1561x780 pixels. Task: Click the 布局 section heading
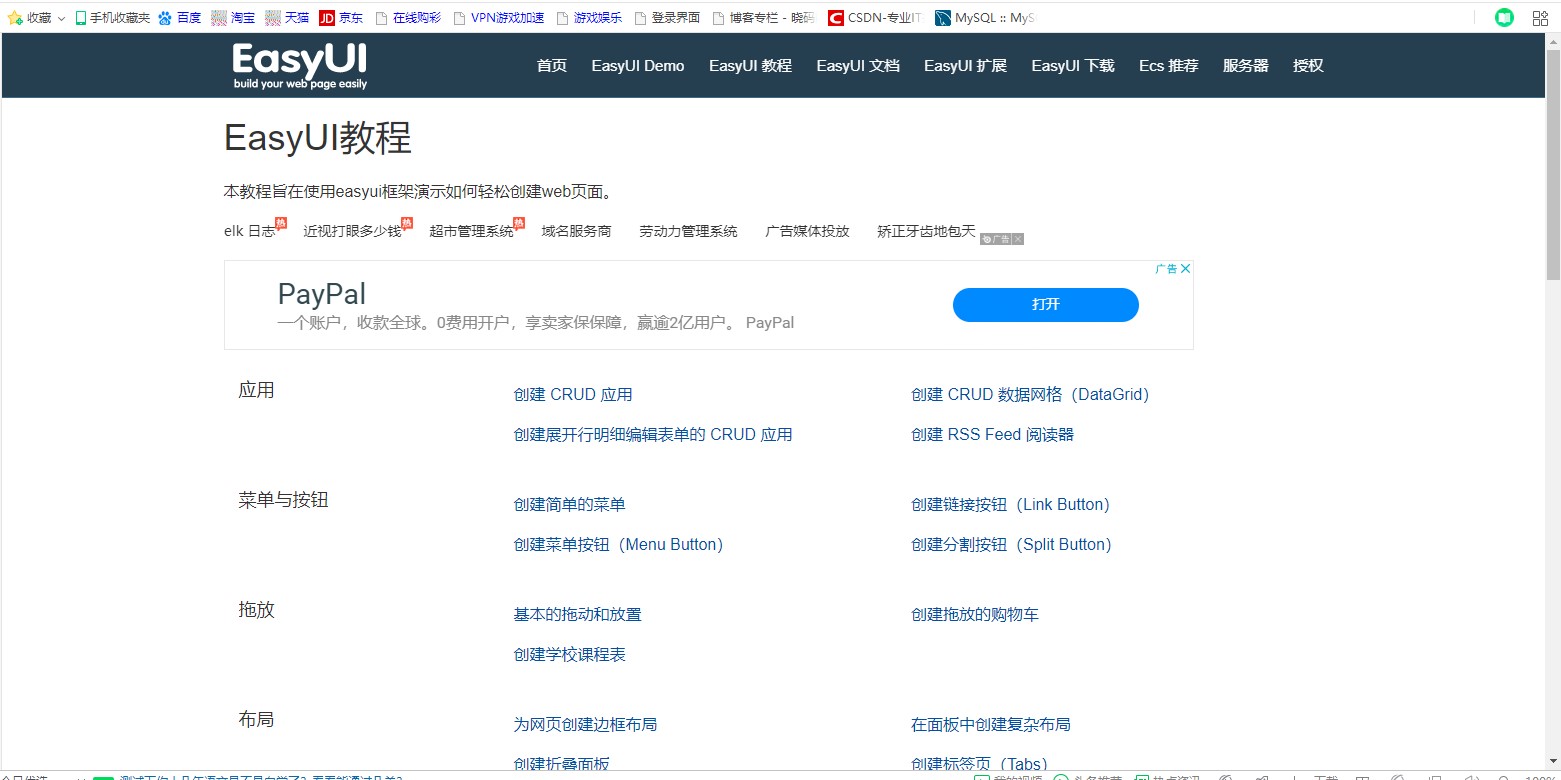coord(256,720)
